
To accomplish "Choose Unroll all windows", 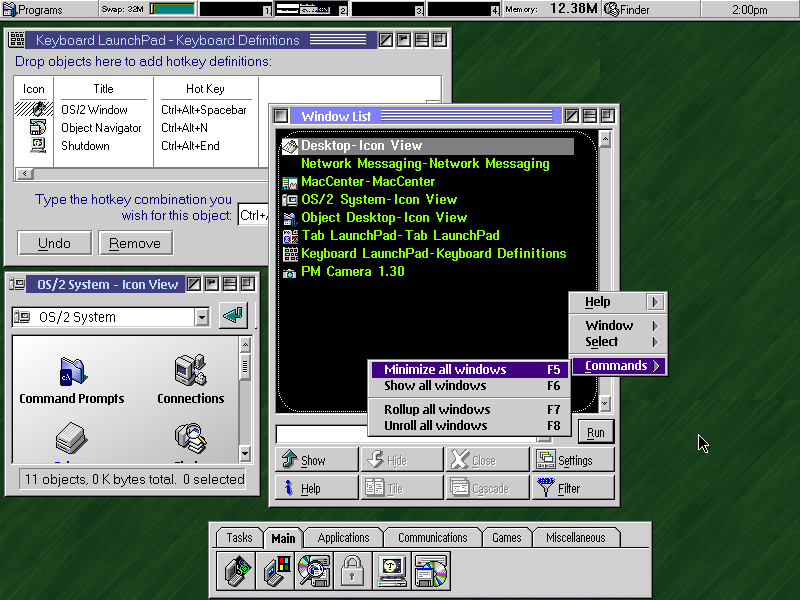I will tap(468, 426).
